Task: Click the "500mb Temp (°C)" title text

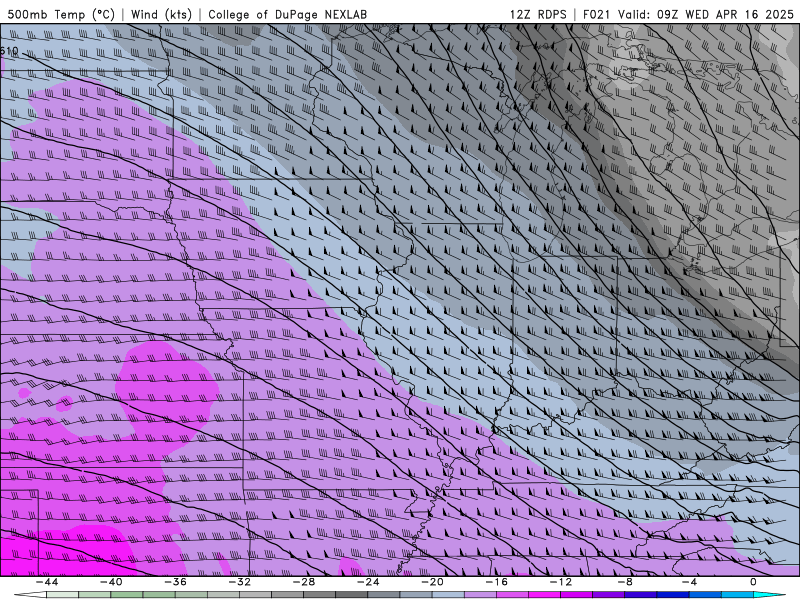Action: (x=61, y=14)
